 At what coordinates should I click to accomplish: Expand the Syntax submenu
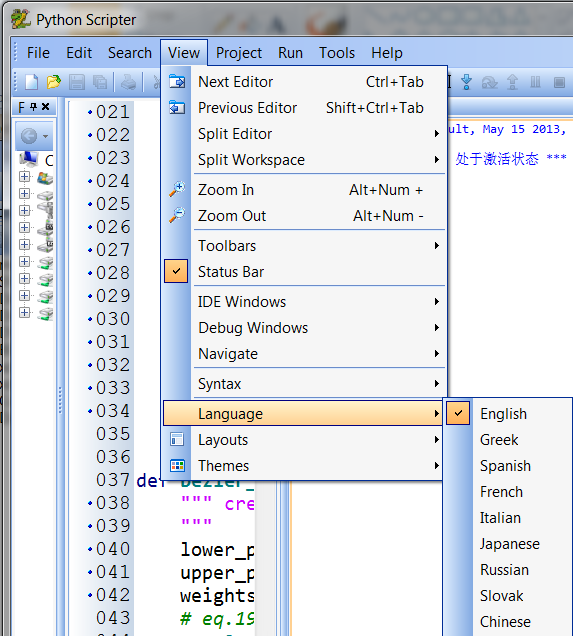[x=304, y=384]
